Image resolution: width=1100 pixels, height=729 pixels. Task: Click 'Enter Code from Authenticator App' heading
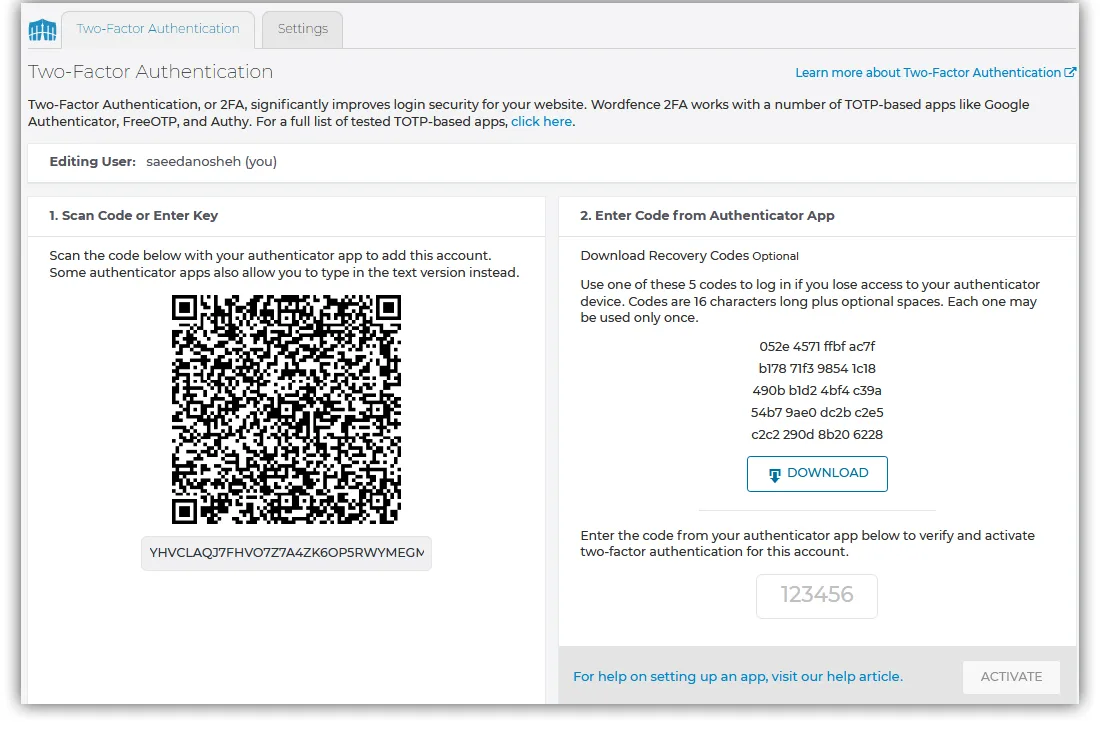(x=707, y=215)
